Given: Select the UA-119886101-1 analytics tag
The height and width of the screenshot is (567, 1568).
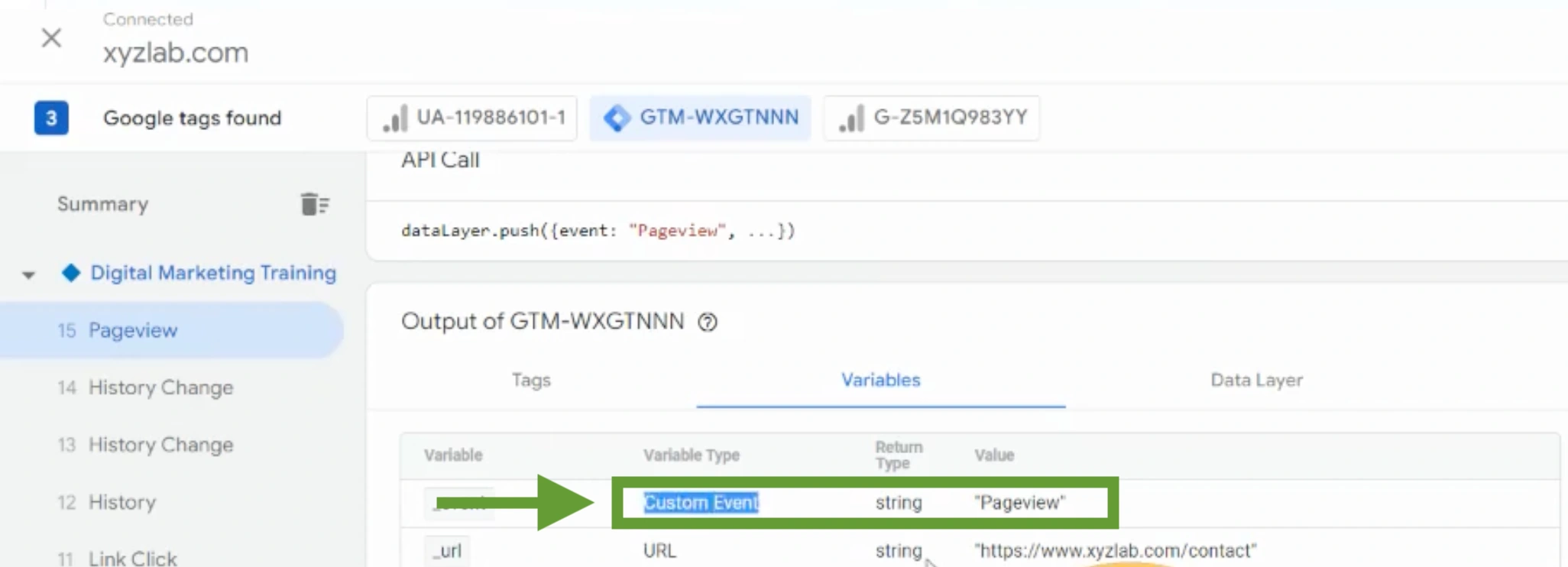Looking at the screenshot, I should [472, 118].
